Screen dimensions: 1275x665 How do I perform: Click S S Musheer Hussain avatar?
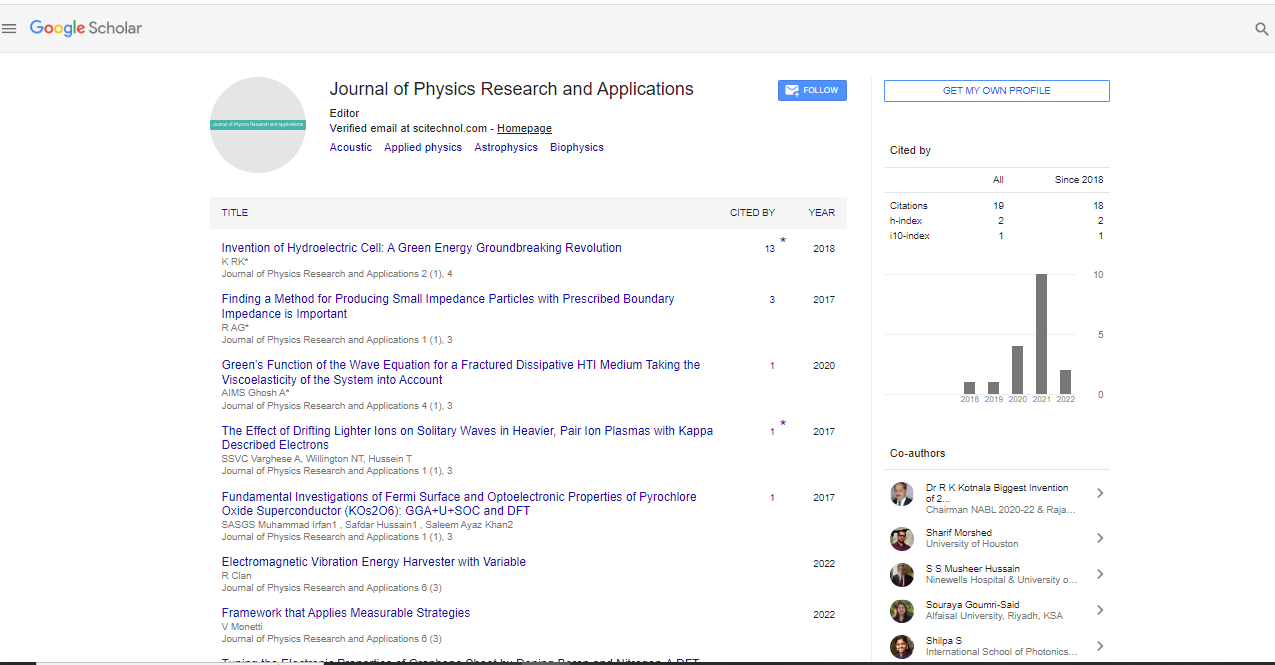(902, 574)
